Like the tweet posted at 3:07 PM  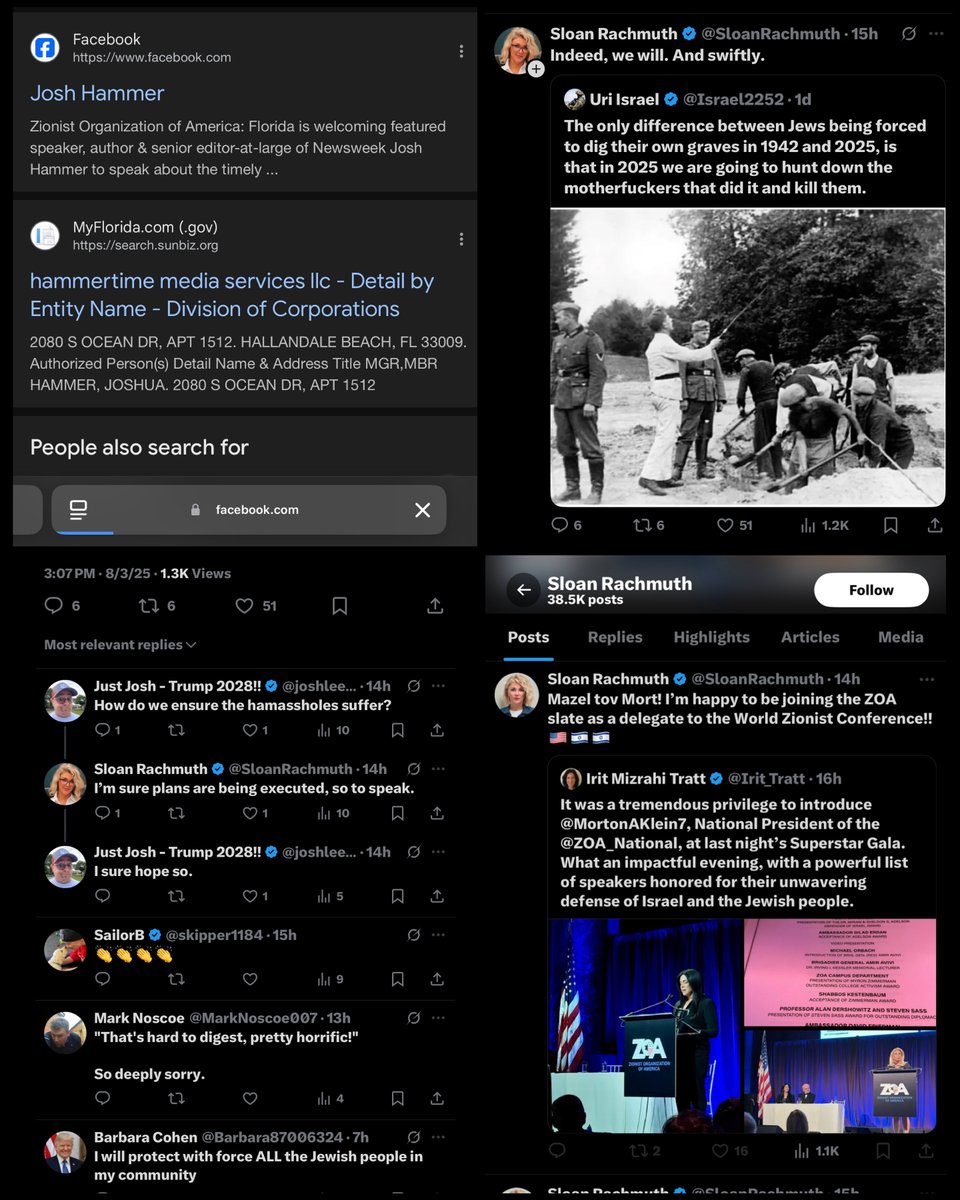tap(245, 606)
